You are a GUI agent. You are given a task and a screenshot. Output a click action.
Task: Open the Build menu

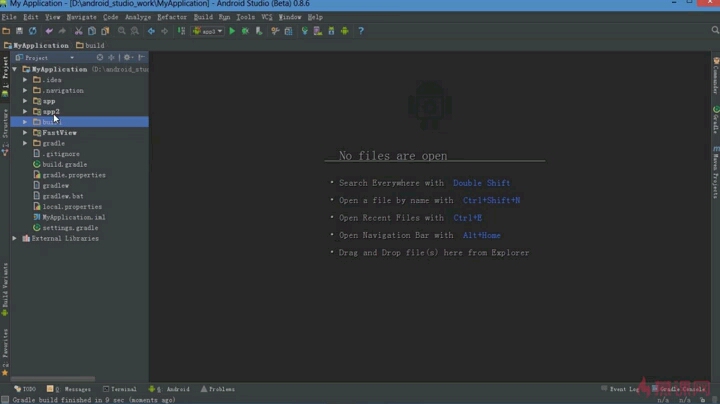(x=203, y=17)
